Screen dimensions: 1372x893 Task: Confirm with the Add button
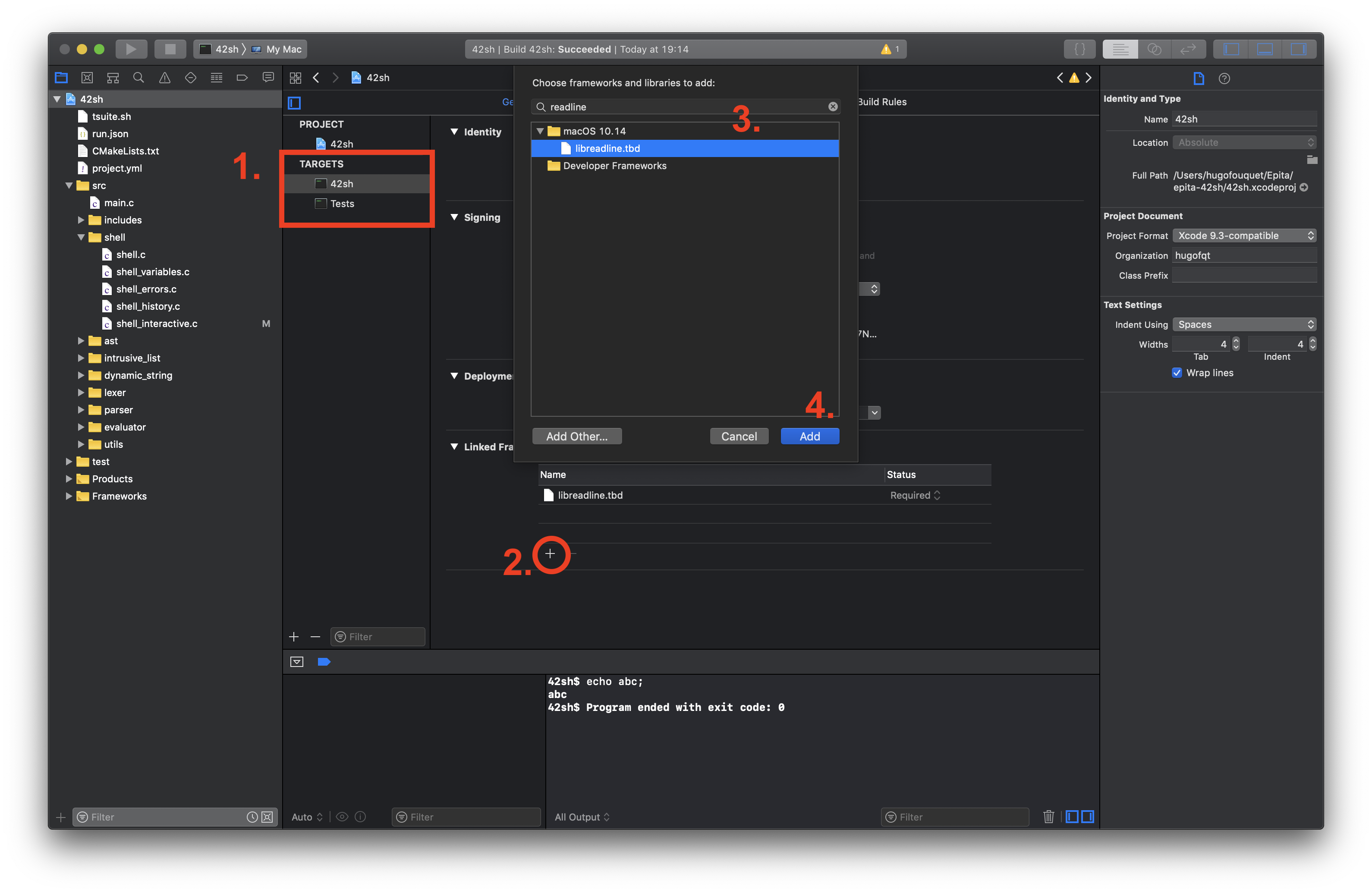point(809,436)
